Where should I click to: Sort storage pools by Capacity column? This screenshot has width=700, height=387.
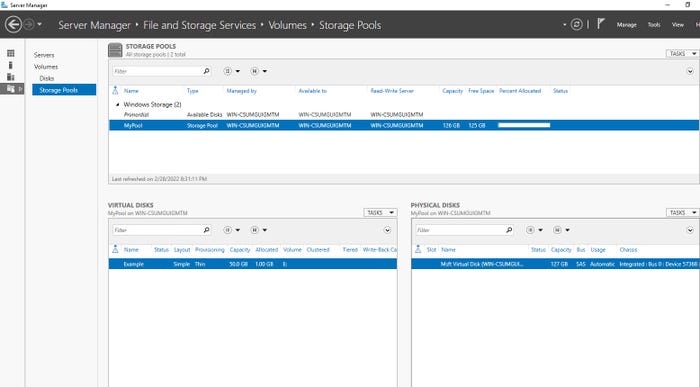point(452,91)
